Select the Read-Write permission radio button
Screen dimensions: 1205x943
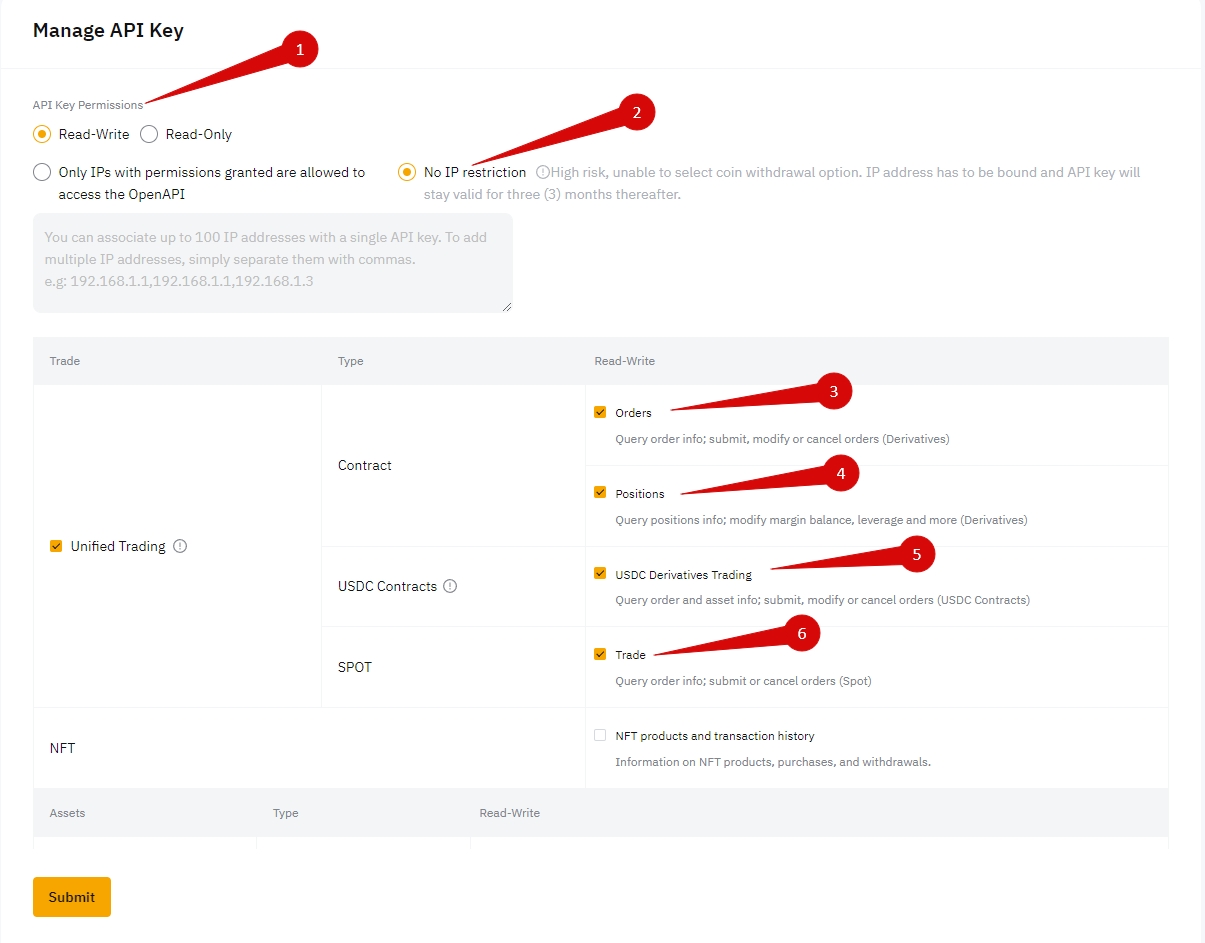point(42,134)
